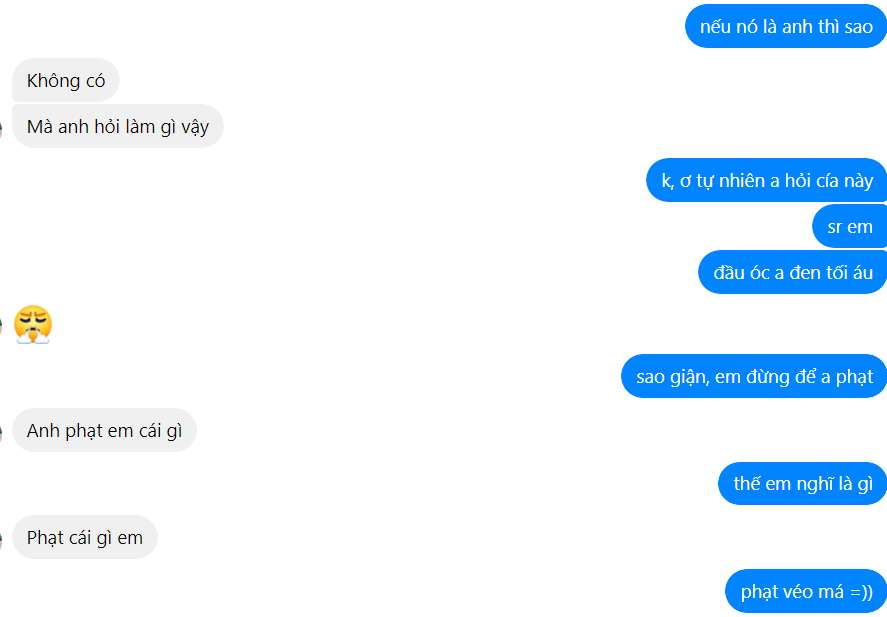Click the 'thế em nghĩ là gì' message
The height and width of the screenshot is (617, 887).
coord(803,484)
